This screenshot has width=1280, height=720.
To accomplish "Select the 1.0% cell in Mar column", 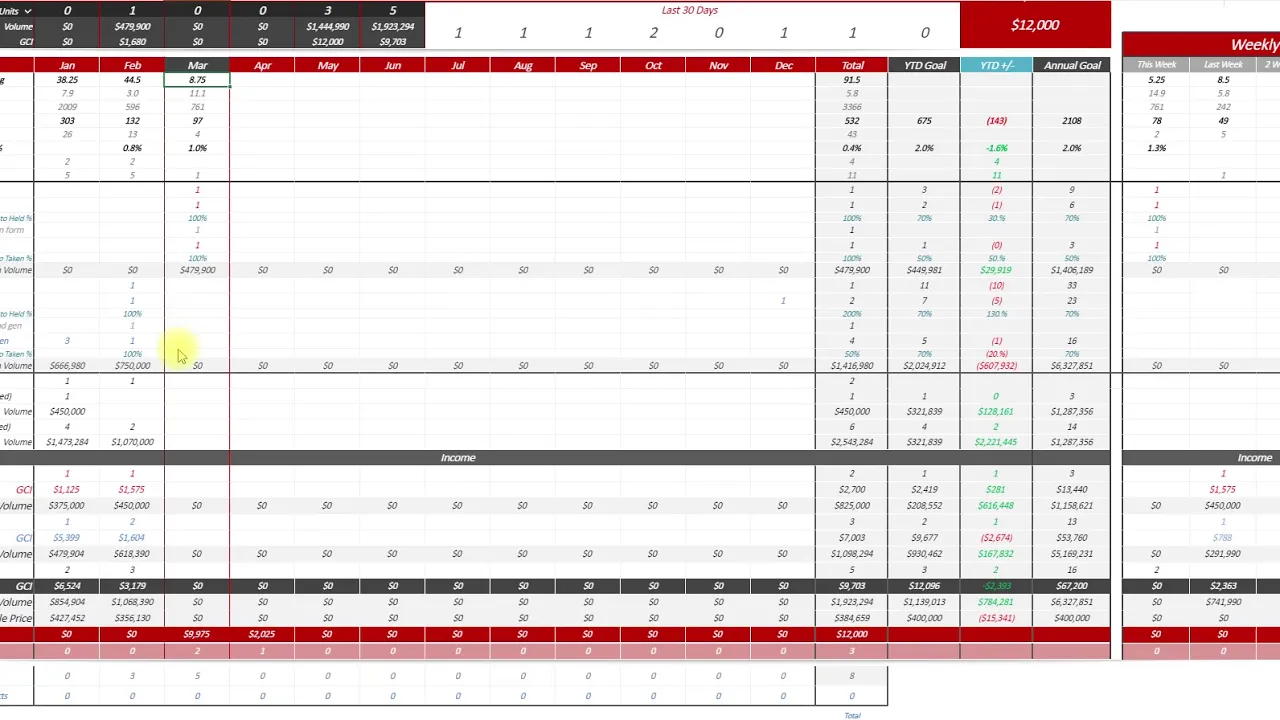I will 197,148.
